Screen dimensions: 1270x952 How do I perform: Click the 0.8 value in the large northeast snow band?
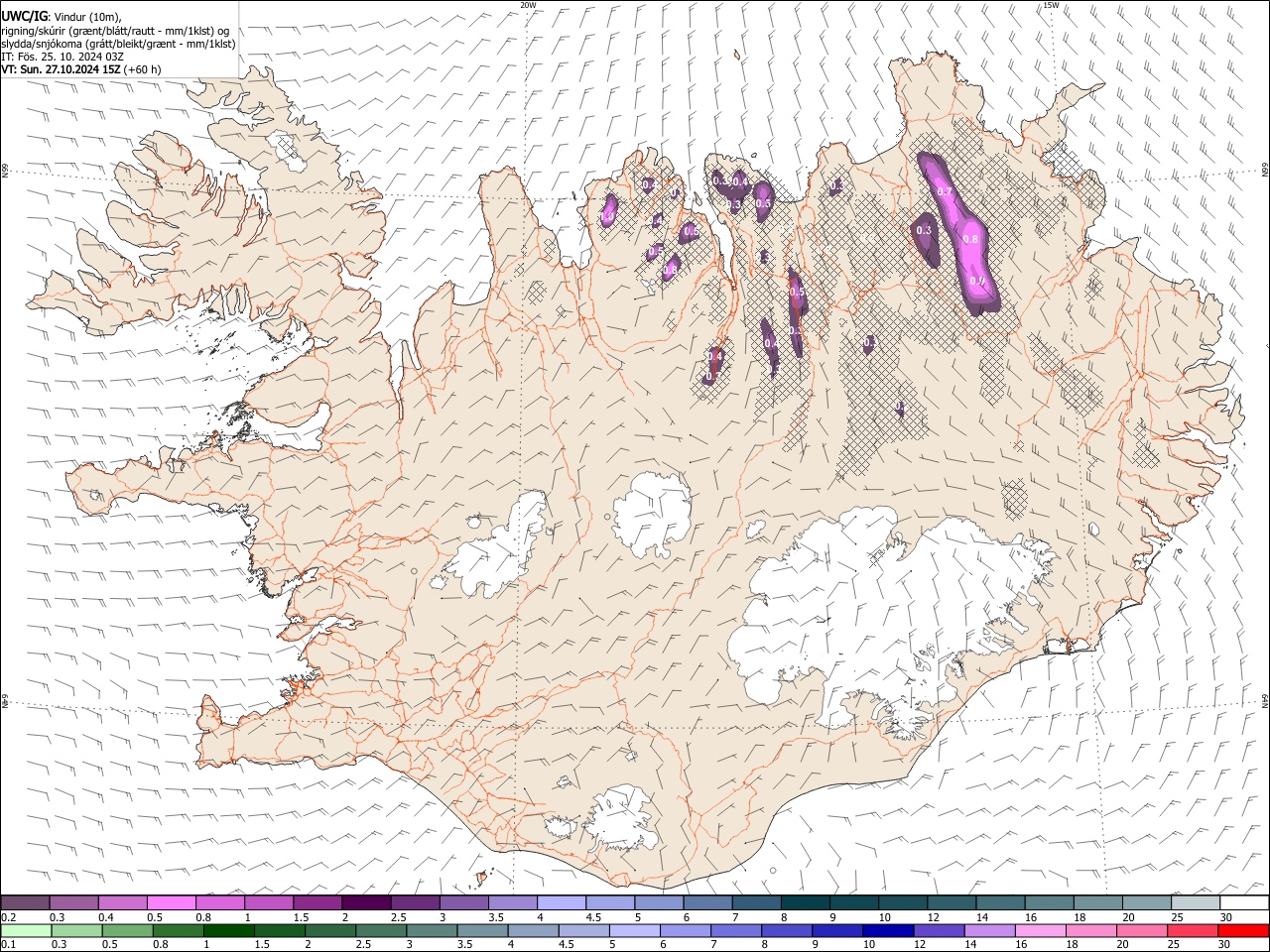click(970, 239)
